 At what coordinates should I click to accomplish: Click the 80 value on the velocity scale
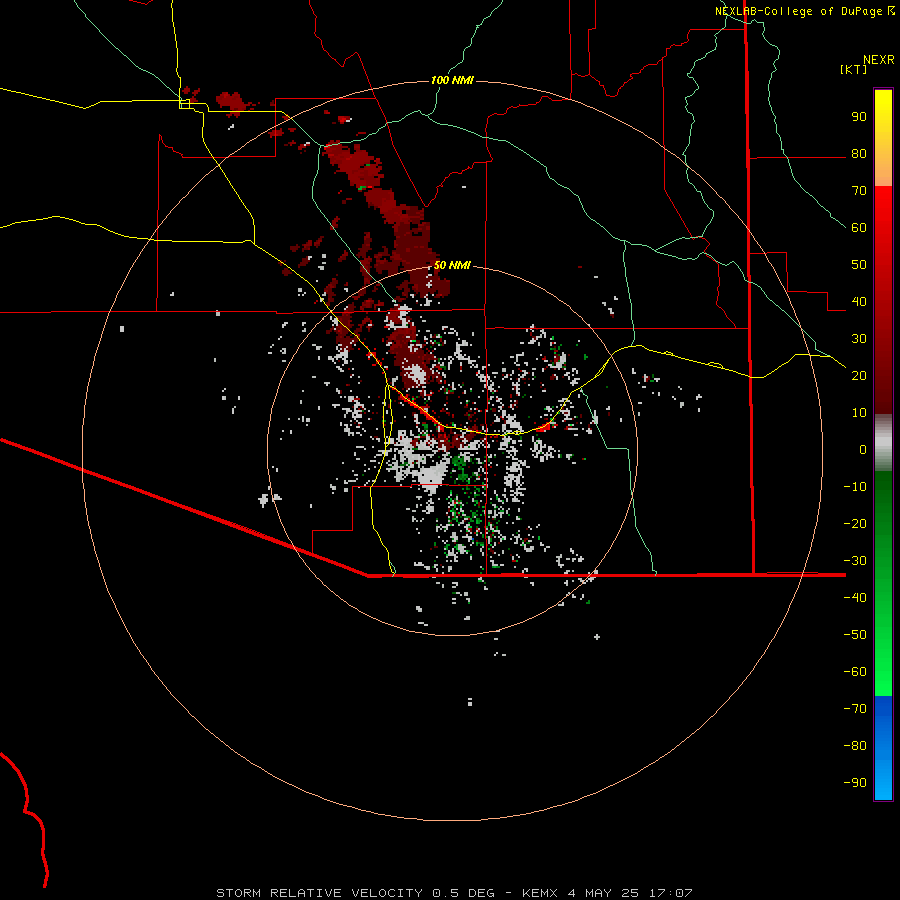[x=859, y=154]
